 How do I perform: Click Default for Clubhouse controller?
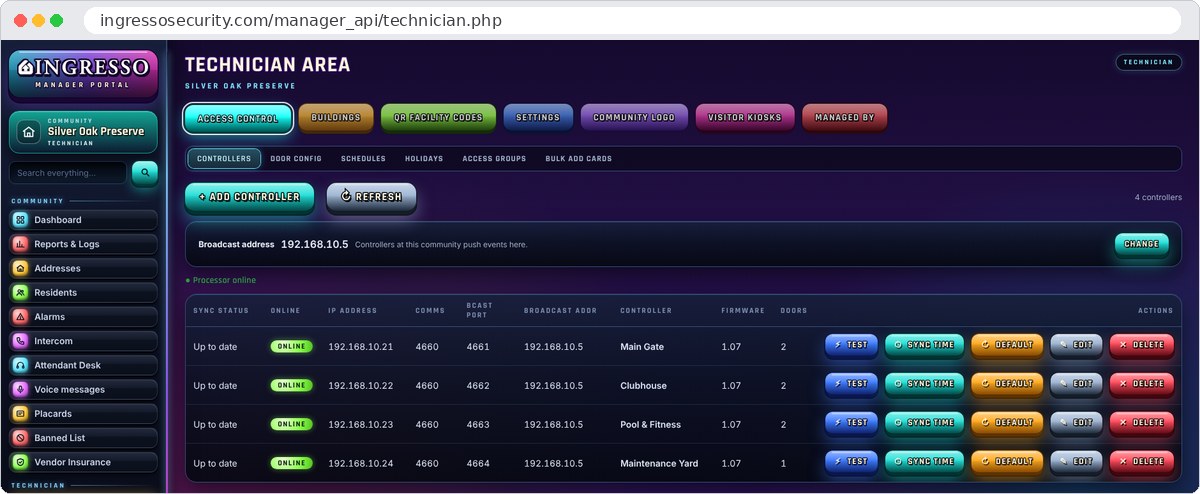coord(1007,384)
